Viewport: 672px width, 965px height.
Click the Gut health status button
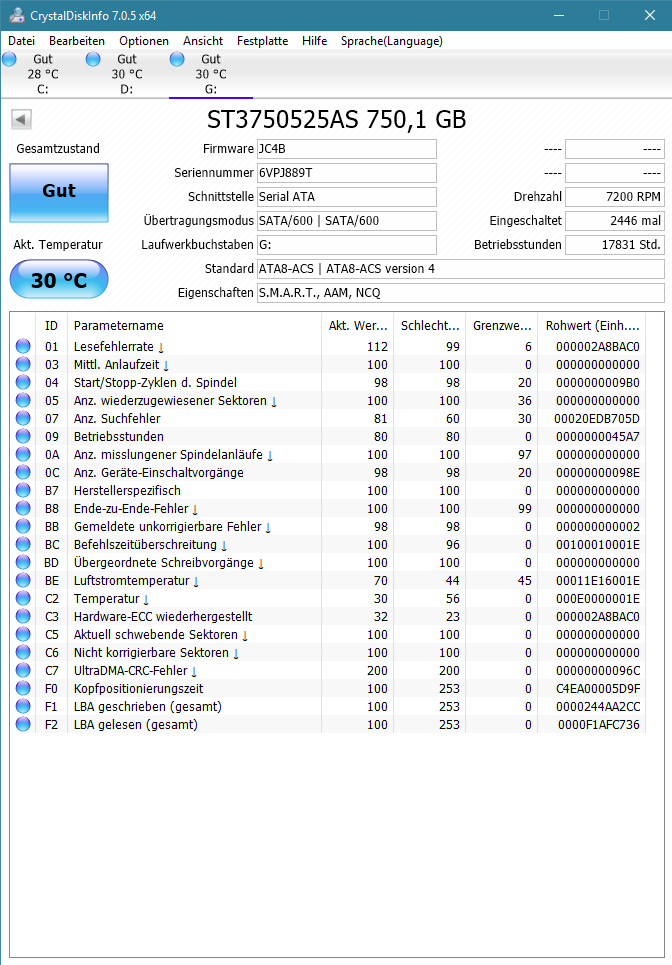[59, 193]
